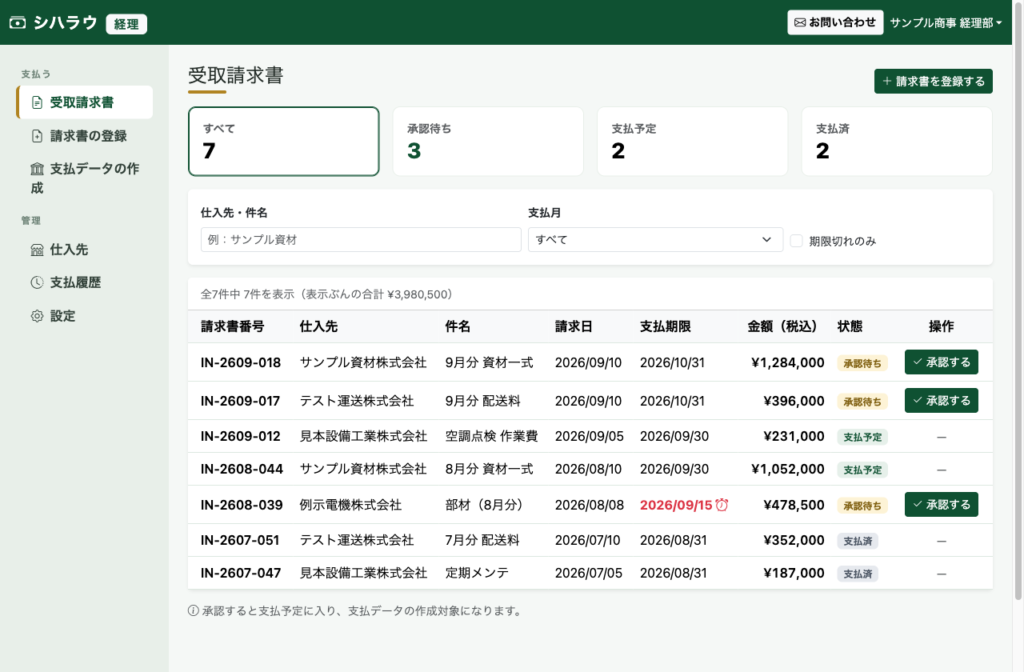The height and width of the screenshot is (672, 1024).
Task: Select the 承認待ち summary tab
Action: tap(488, 141)
